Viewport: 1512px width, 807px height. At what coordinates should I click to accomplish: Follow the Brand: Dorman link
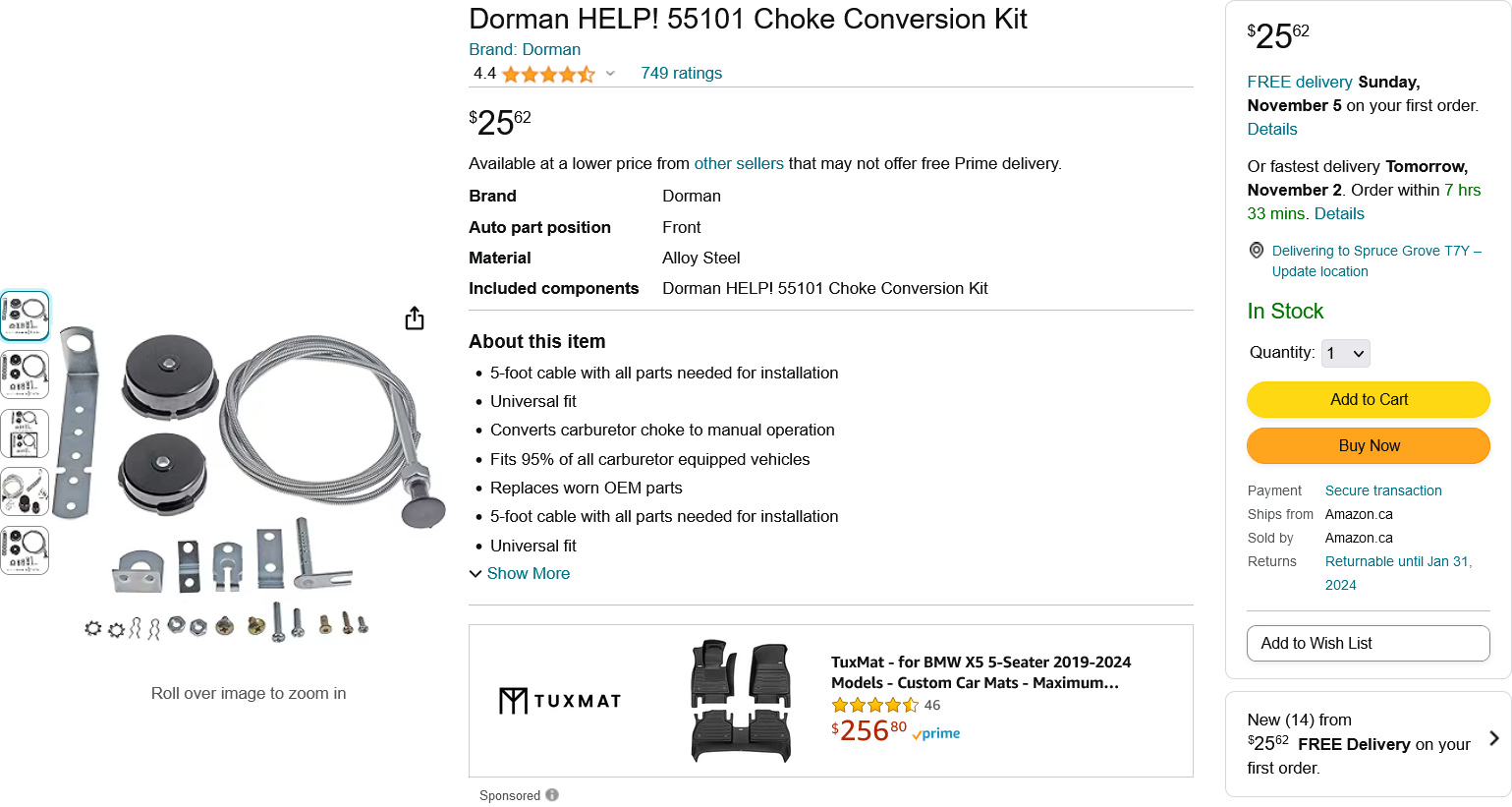(525, 49)
